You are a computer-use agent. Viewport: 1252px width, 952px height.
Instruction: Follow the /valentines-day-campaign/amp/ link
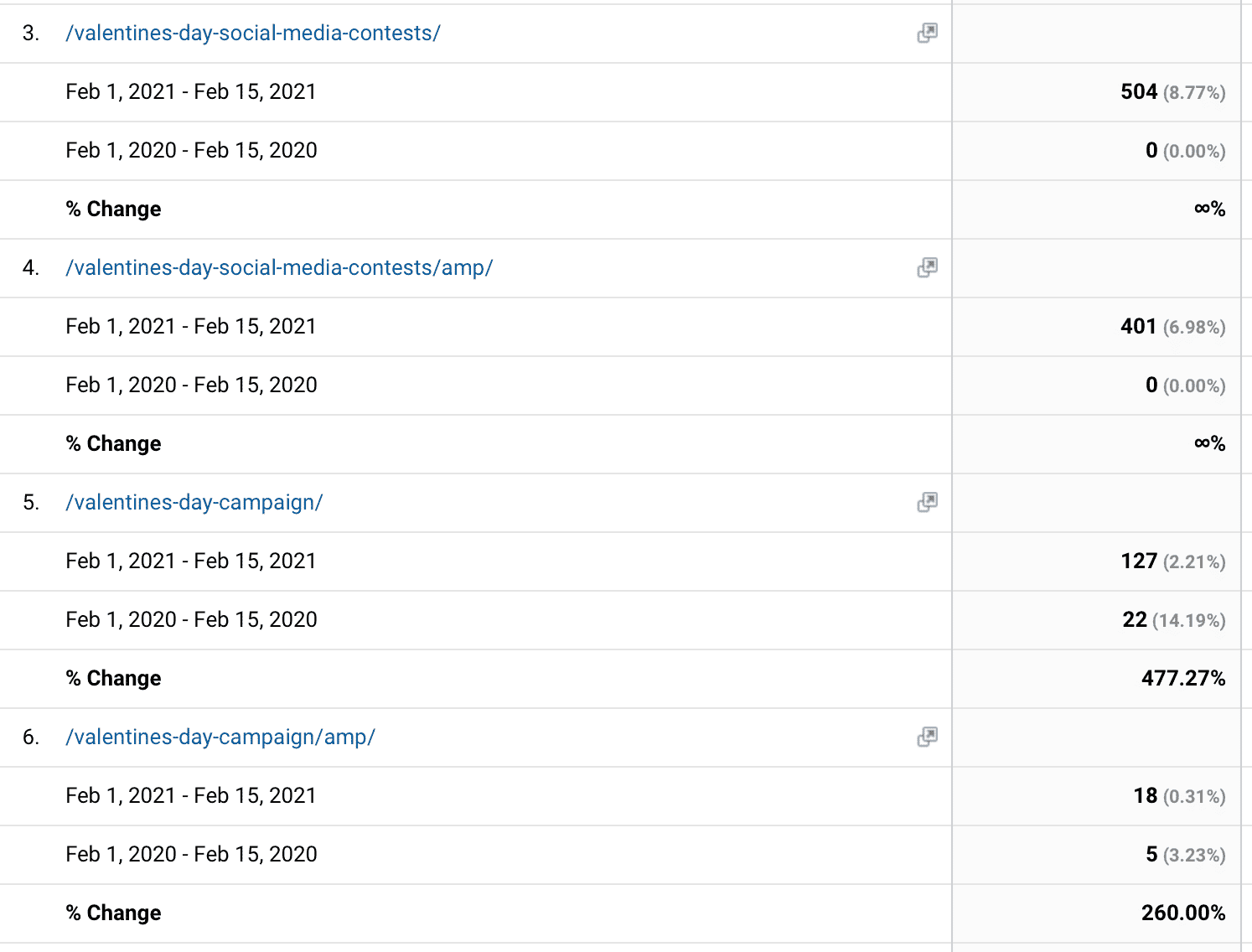pos(220,737)
